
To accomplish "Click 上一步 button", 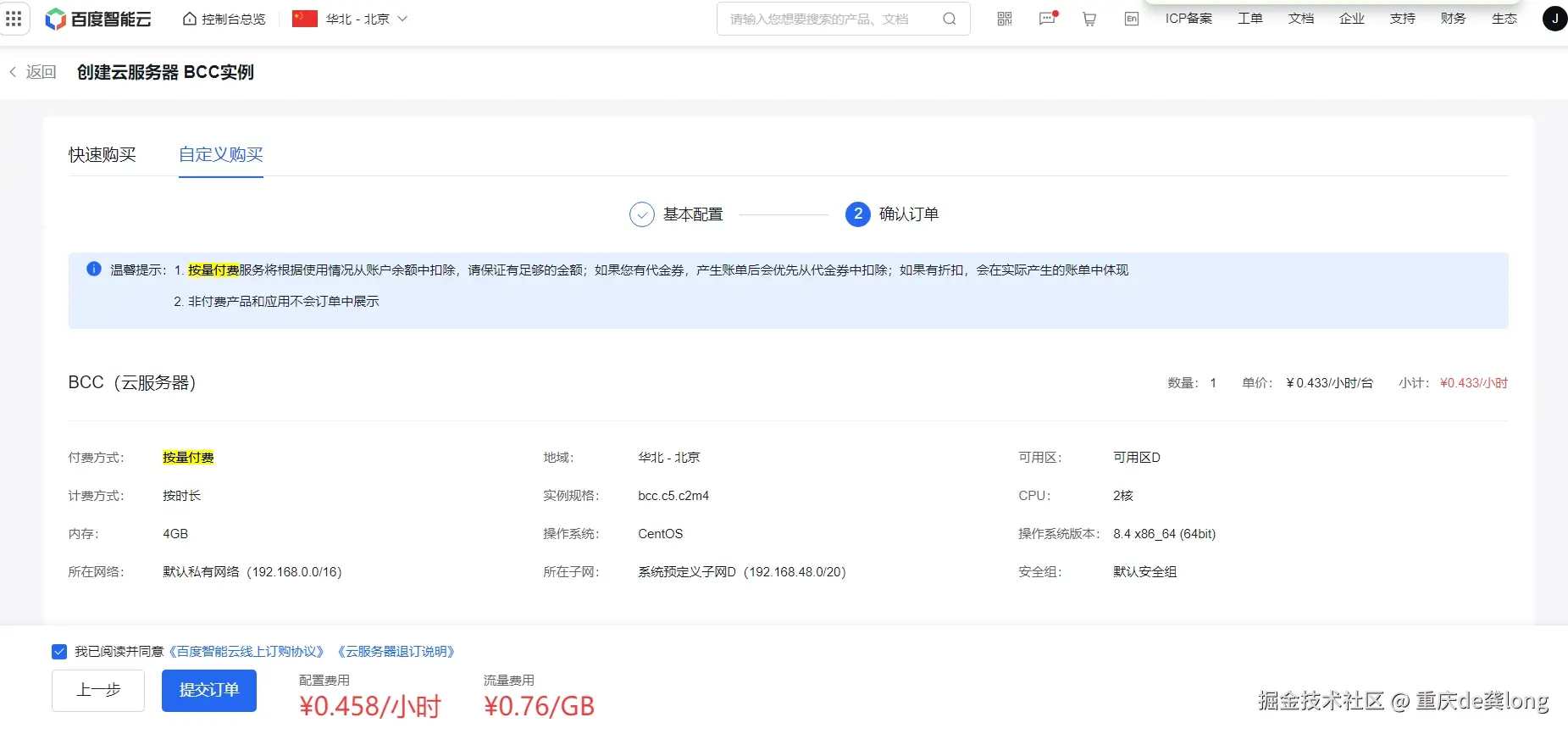I will click(x=98, y=691).
